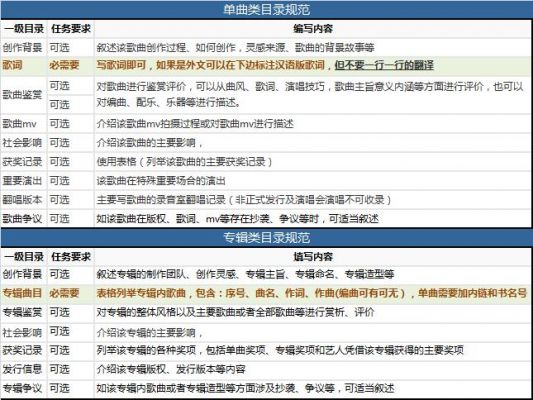Screen dimensions: 533x400
Task: Click the line starting 叙述专辑的制作团队
Action: (245, 274)
